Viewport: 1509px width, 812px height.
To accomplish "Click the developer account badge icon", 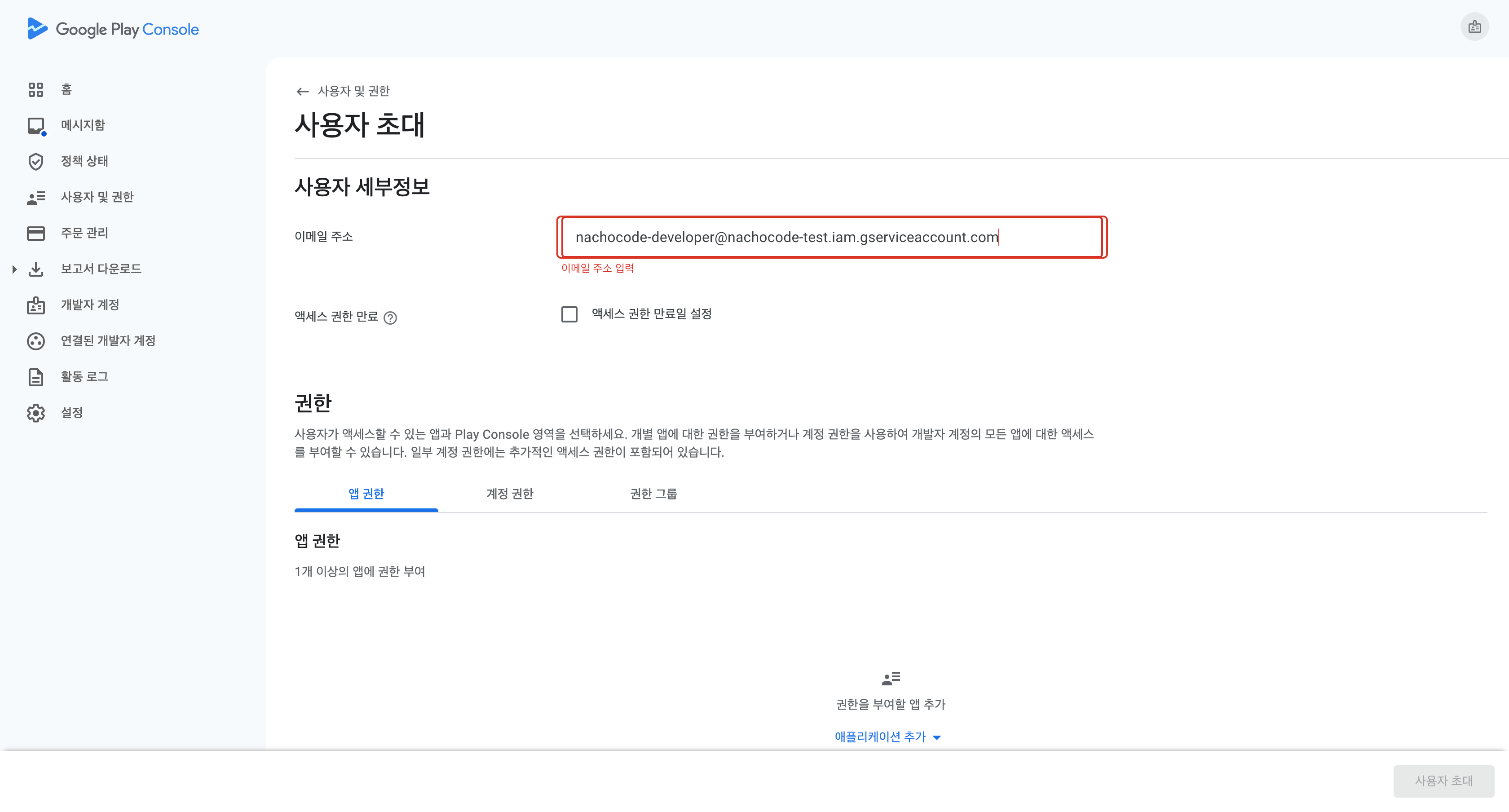I will pyautogui.click(x=36, y=305).
